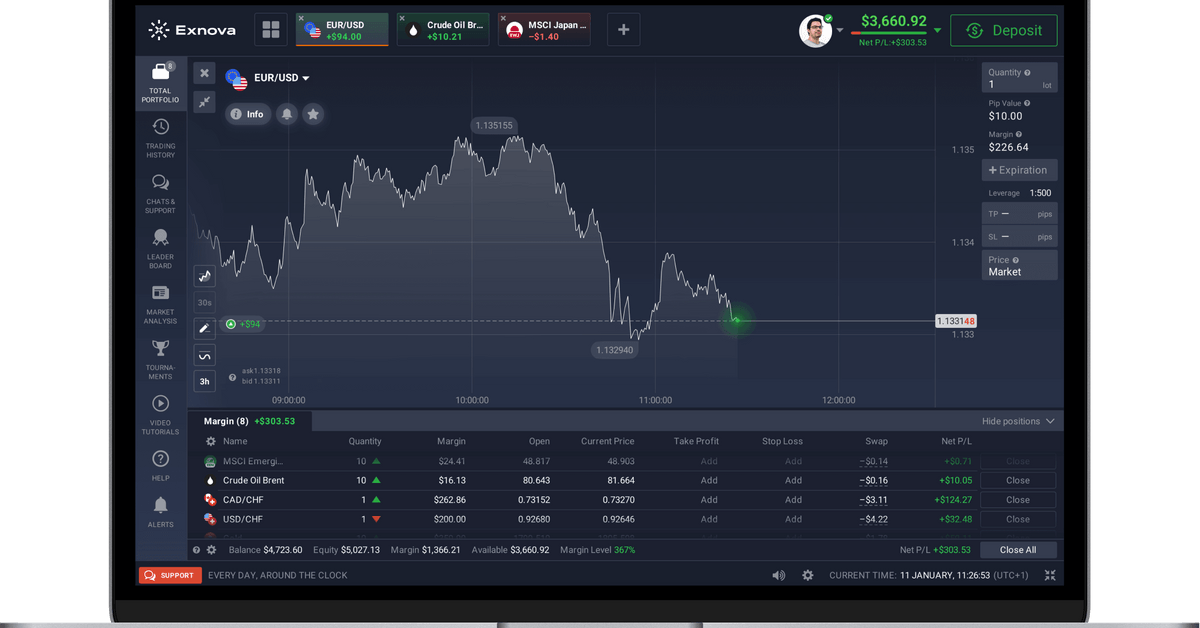Screen dimensions: 1200x628
Task: Open the Total Portfolio panel
Action: (x=160, y=82)
